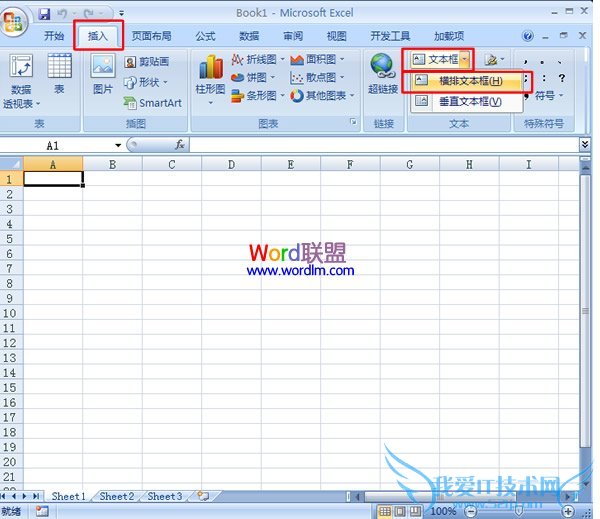Open Add-ins (加载项) tab
The image size is (600, 519).
click(x=449, y=36)
